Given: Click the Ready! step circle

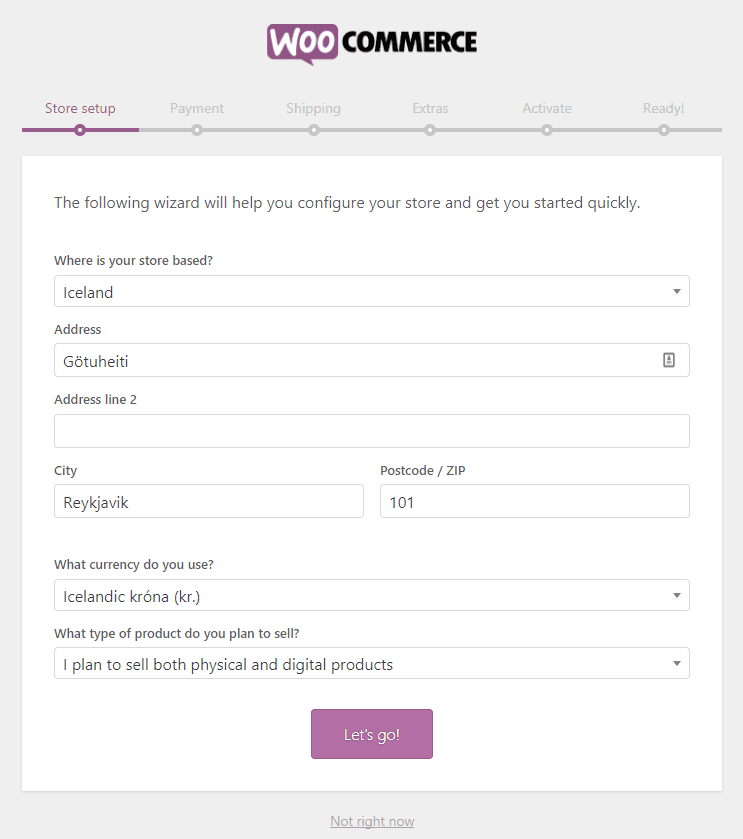Looking at the screenshot, I should (663, 128).
